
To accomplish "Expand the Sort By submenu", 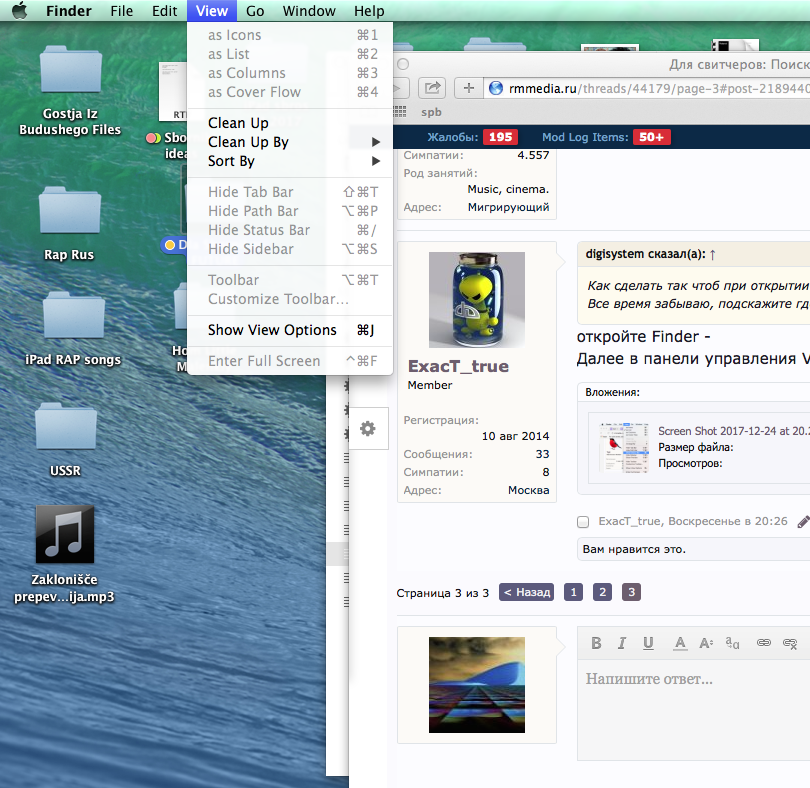I will [x=290, y=161].
